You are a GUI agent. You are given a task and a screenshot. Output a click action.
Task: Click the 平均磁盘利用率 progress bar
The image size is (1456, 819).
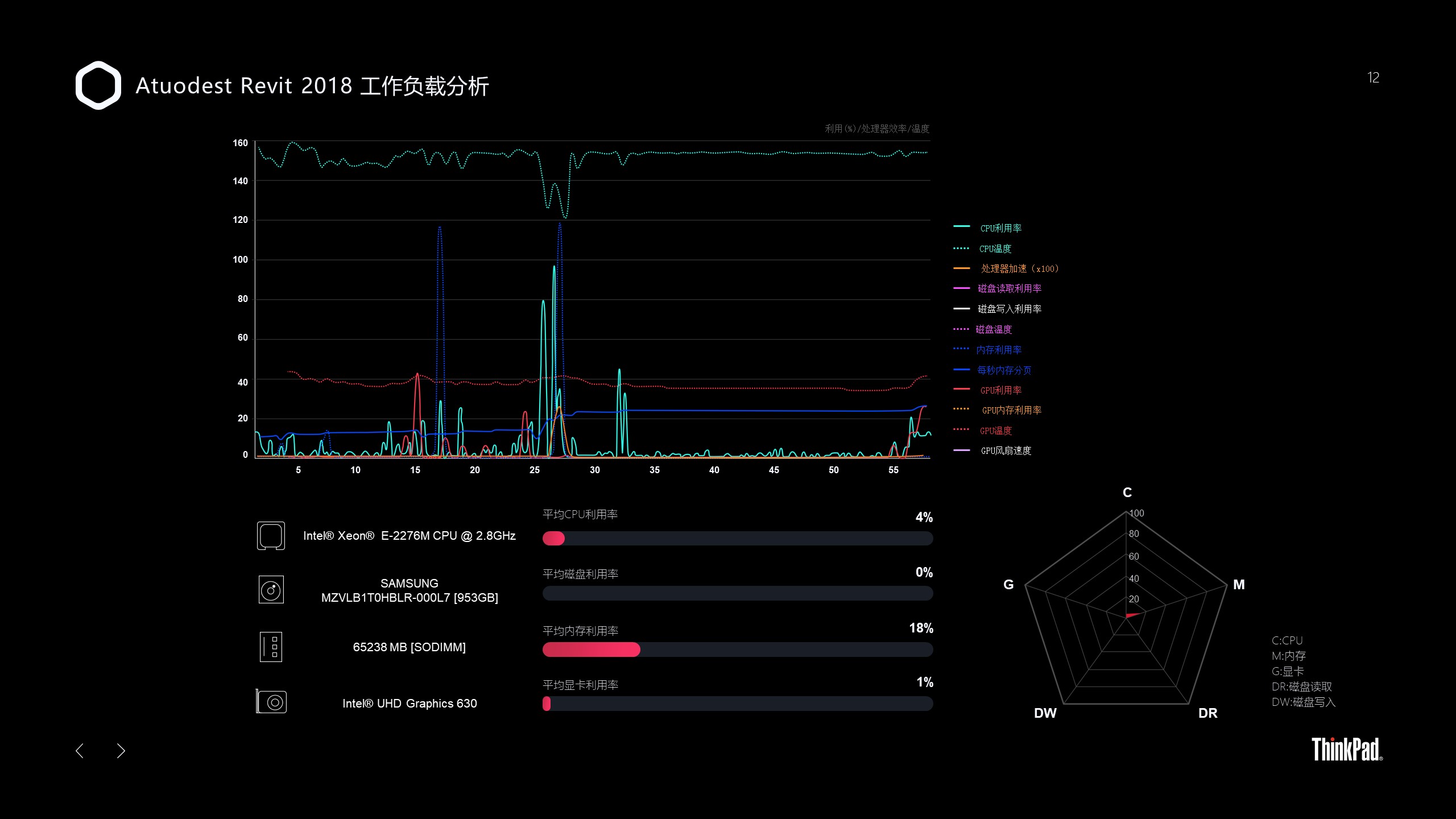(738, 593)
